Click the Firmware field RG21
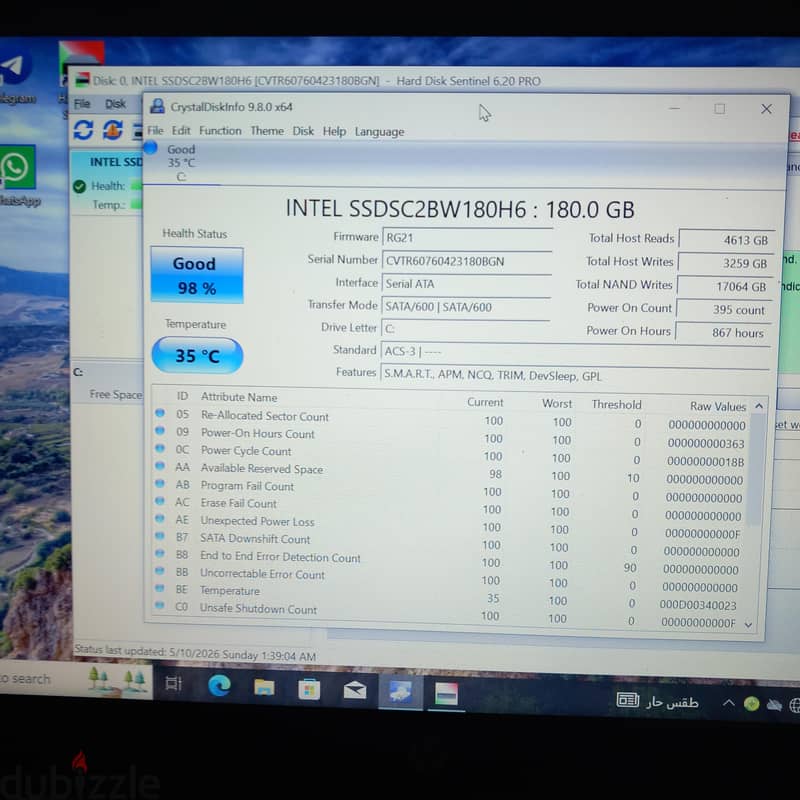800x800 pixels. 467,238
